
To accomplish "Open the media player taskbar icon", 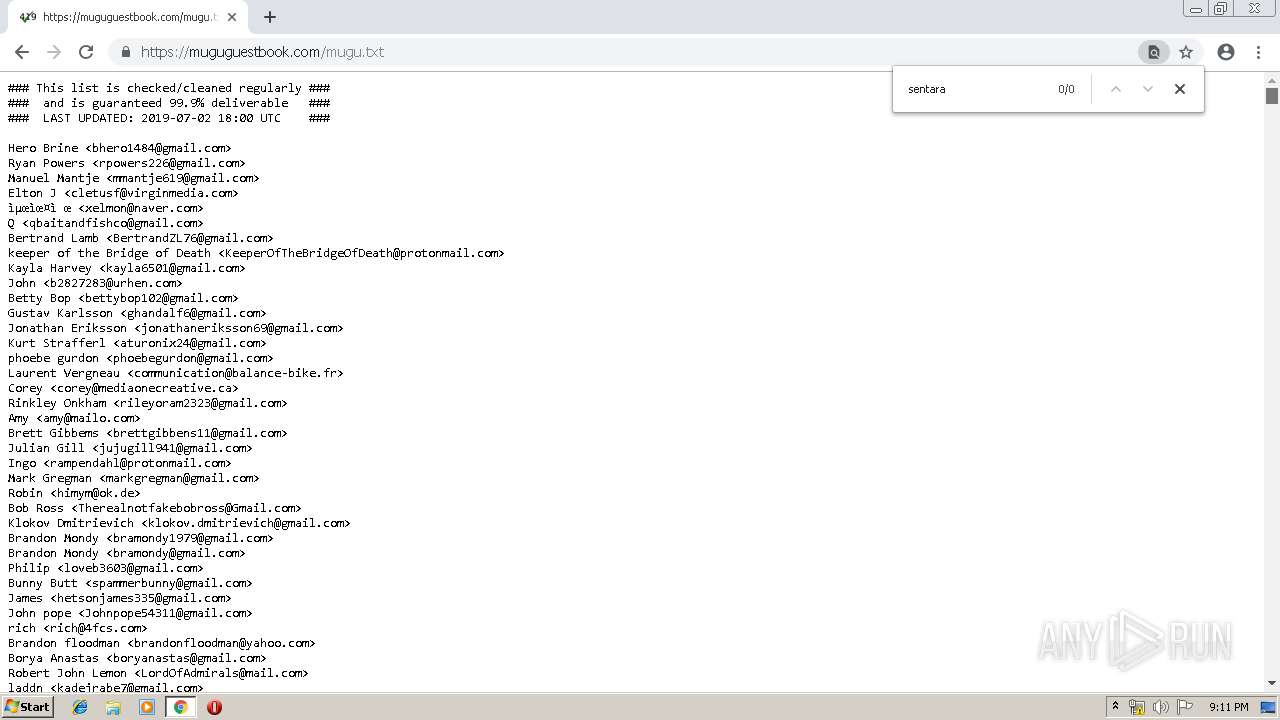I will pyautogui.click(x=147, y=707).
